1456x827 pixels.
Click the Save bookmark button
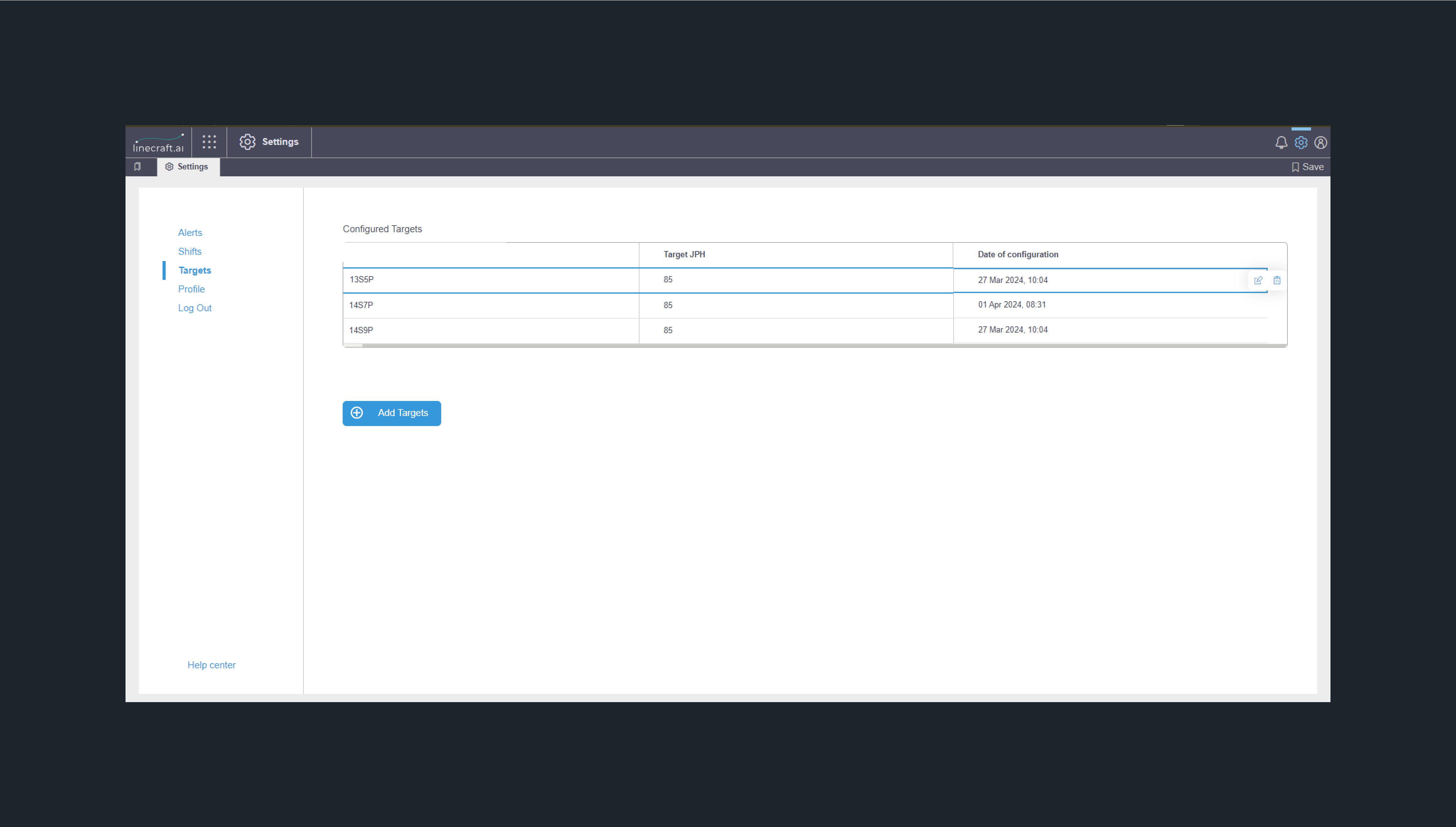point(1308,167)
